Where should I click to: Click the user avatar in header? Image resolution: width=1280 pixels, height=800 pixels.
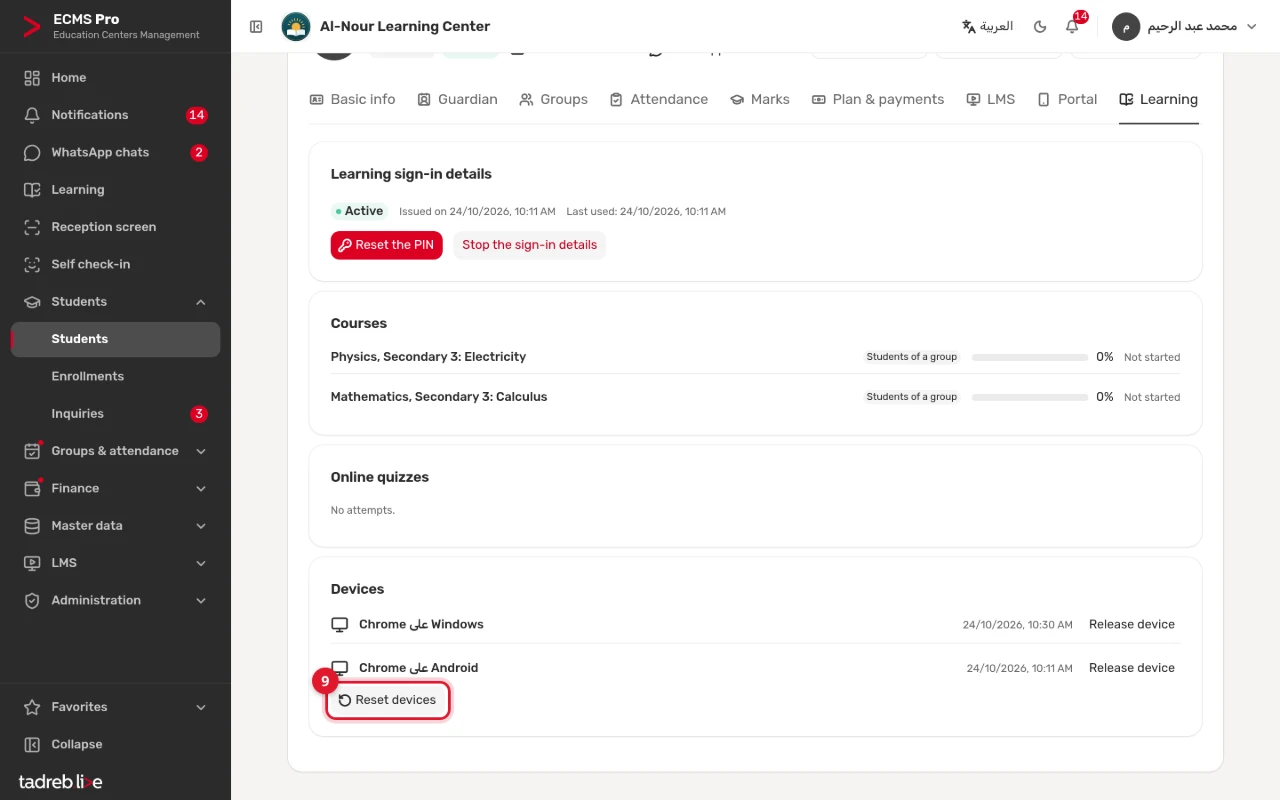[x=1126, y=27]
